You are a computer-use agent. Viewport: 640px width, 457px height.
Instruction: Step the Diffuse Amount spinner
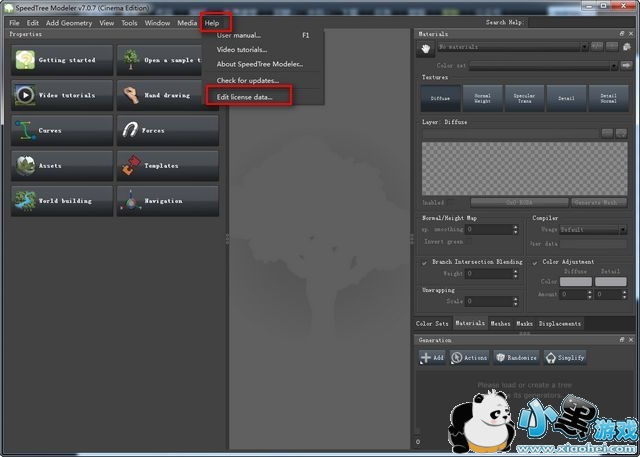click(x=589, y=294)
